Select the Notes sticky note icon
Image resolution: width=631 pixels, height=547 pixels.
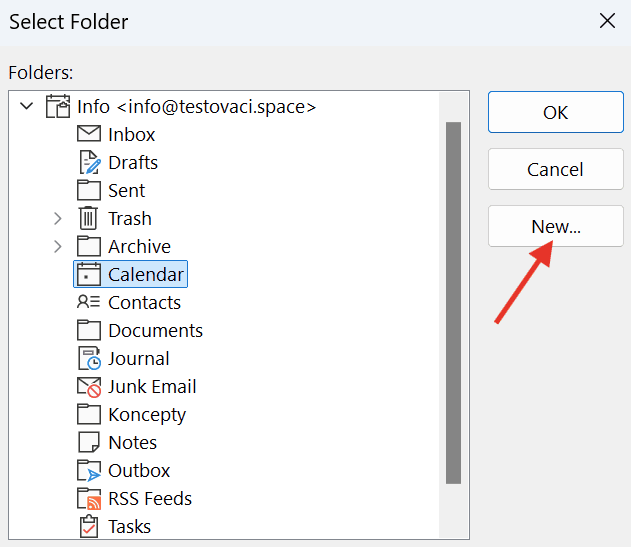89,443
